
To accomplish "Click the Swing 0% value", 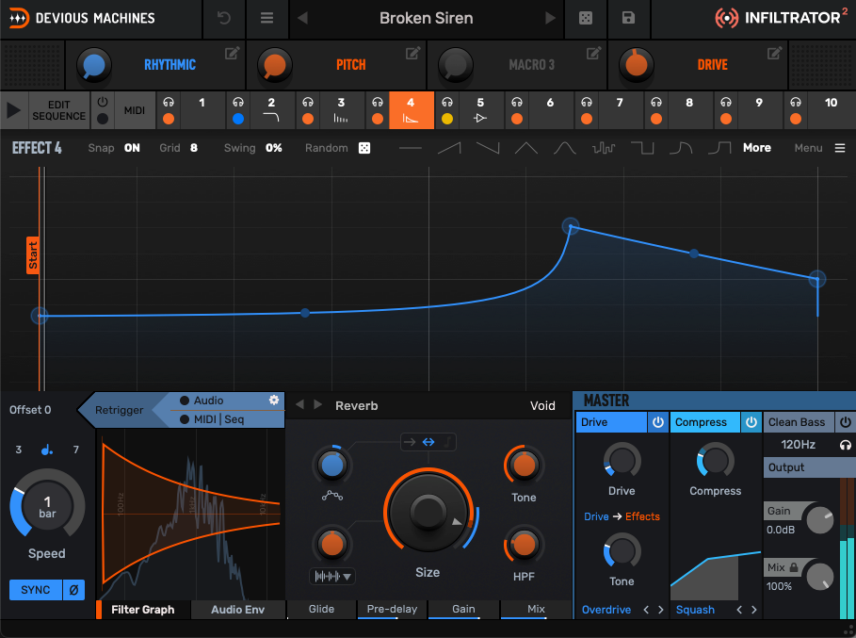I will pyautogui.click(x=274, y=148).
